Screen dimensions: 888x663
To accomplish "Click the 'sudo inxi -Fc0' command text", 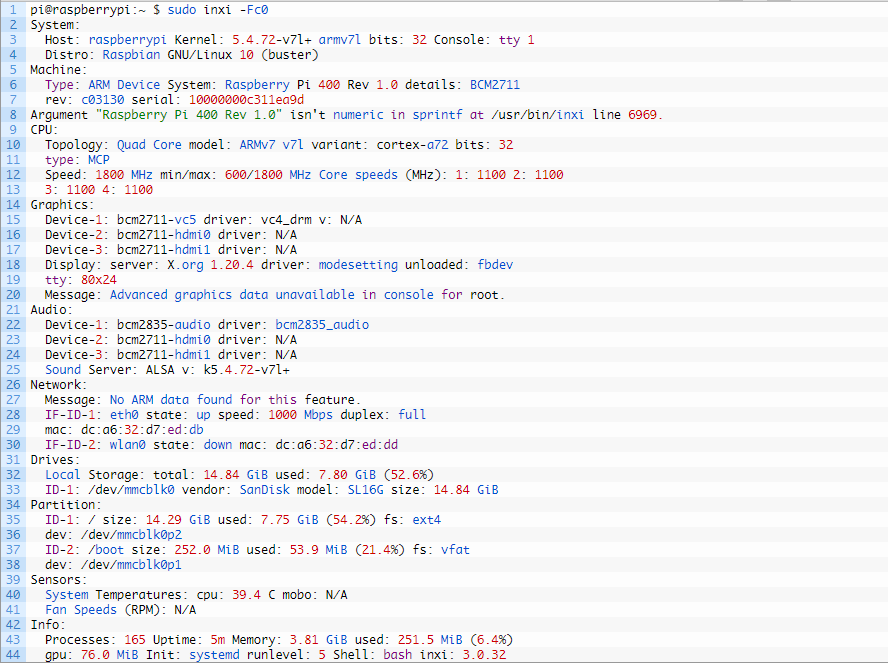I will click(204, 9).
